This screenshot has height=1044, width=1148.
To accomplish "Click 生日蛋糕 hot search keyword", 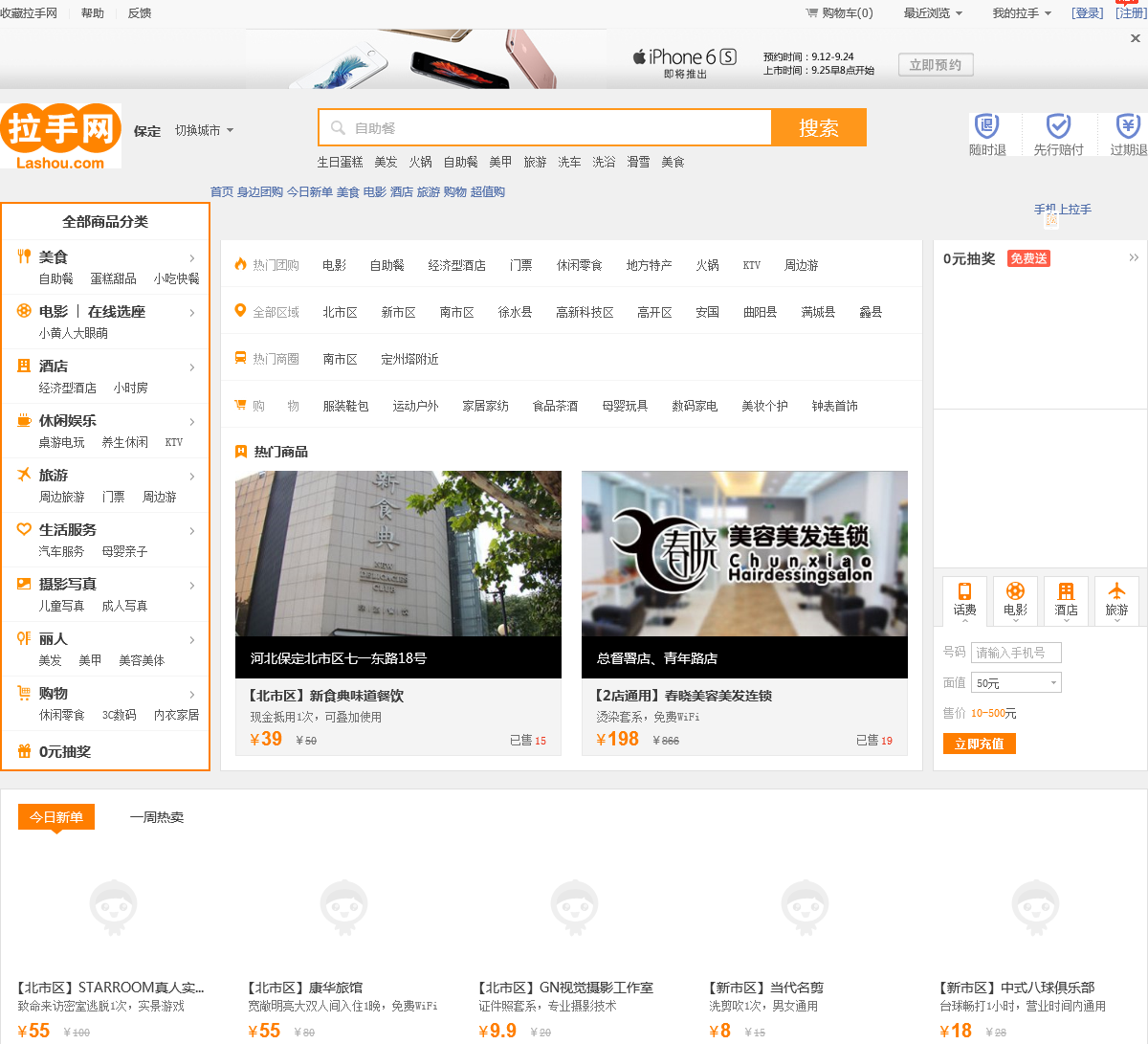I will pyautogui.click(x=341, y=162).
